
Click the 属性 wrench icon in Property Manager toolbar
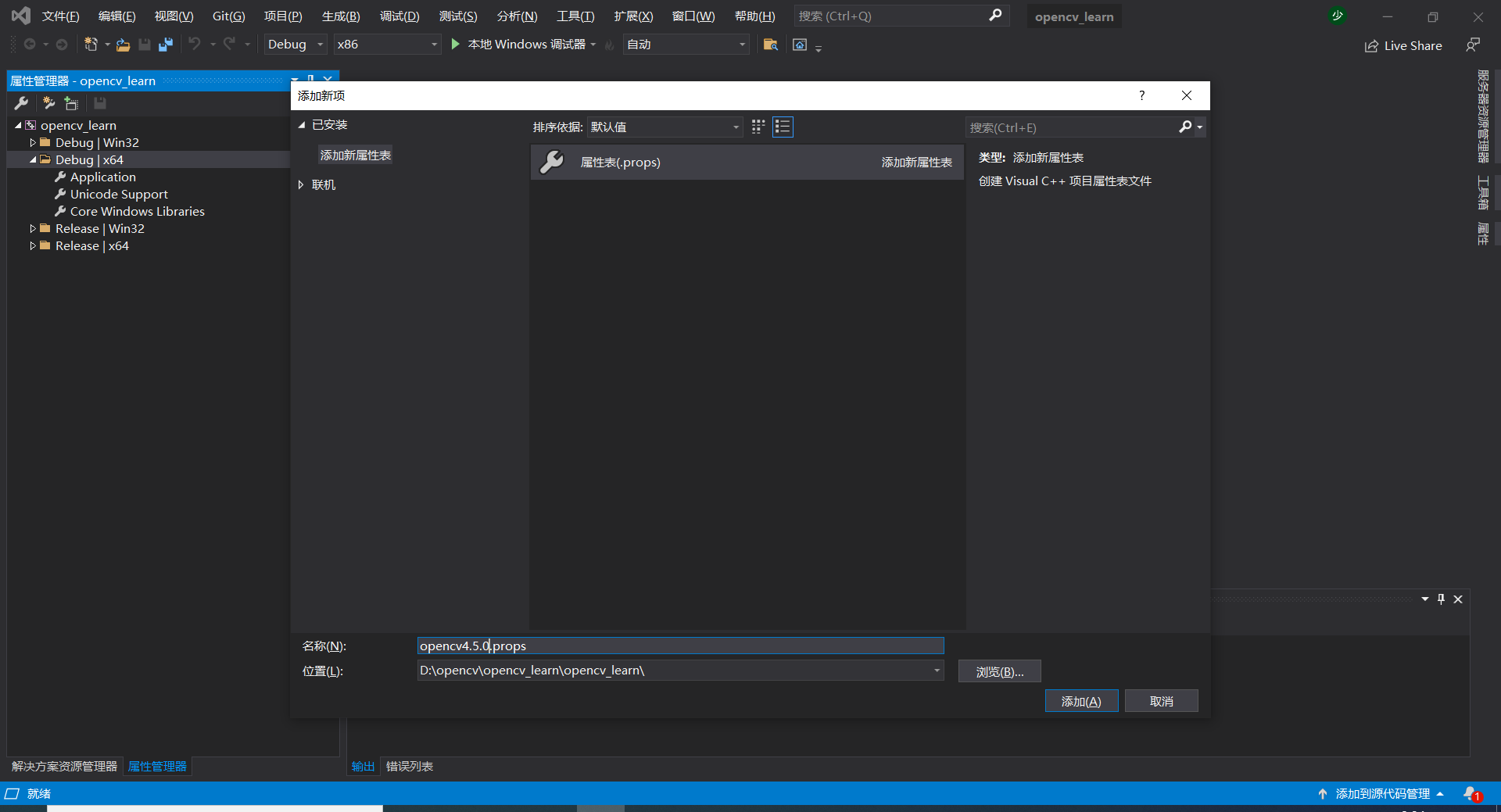tap(21, 102)
